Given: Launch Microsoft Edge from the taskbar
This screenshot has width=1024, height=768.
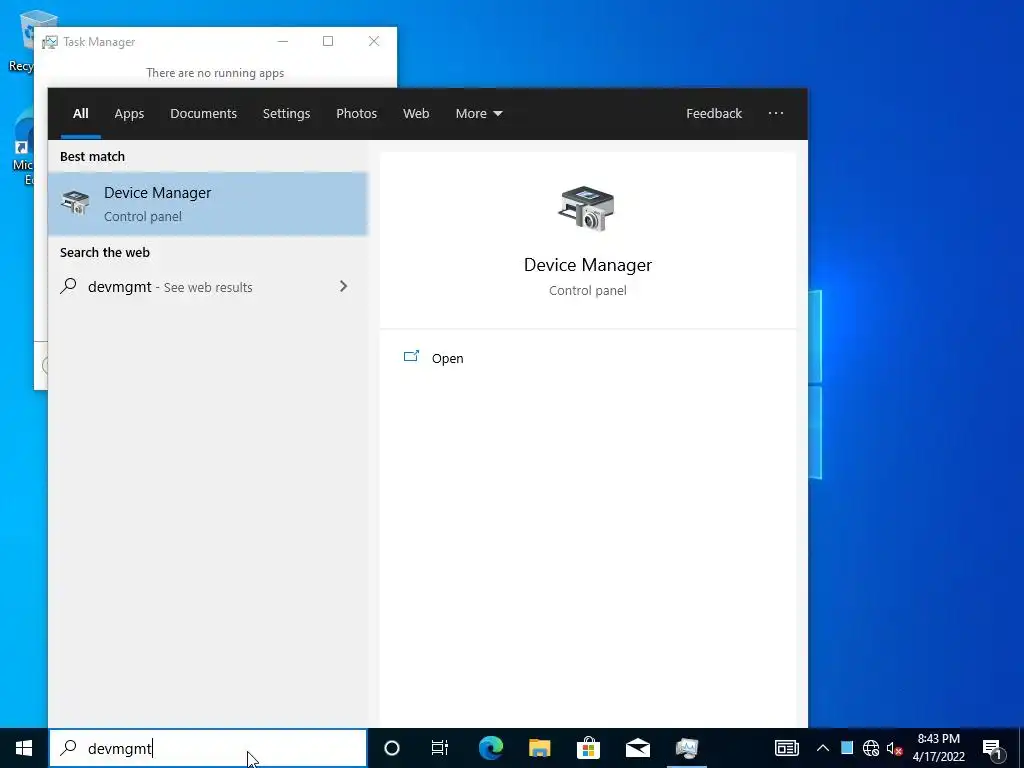Looking at the screenshot, I should [490, 748].
